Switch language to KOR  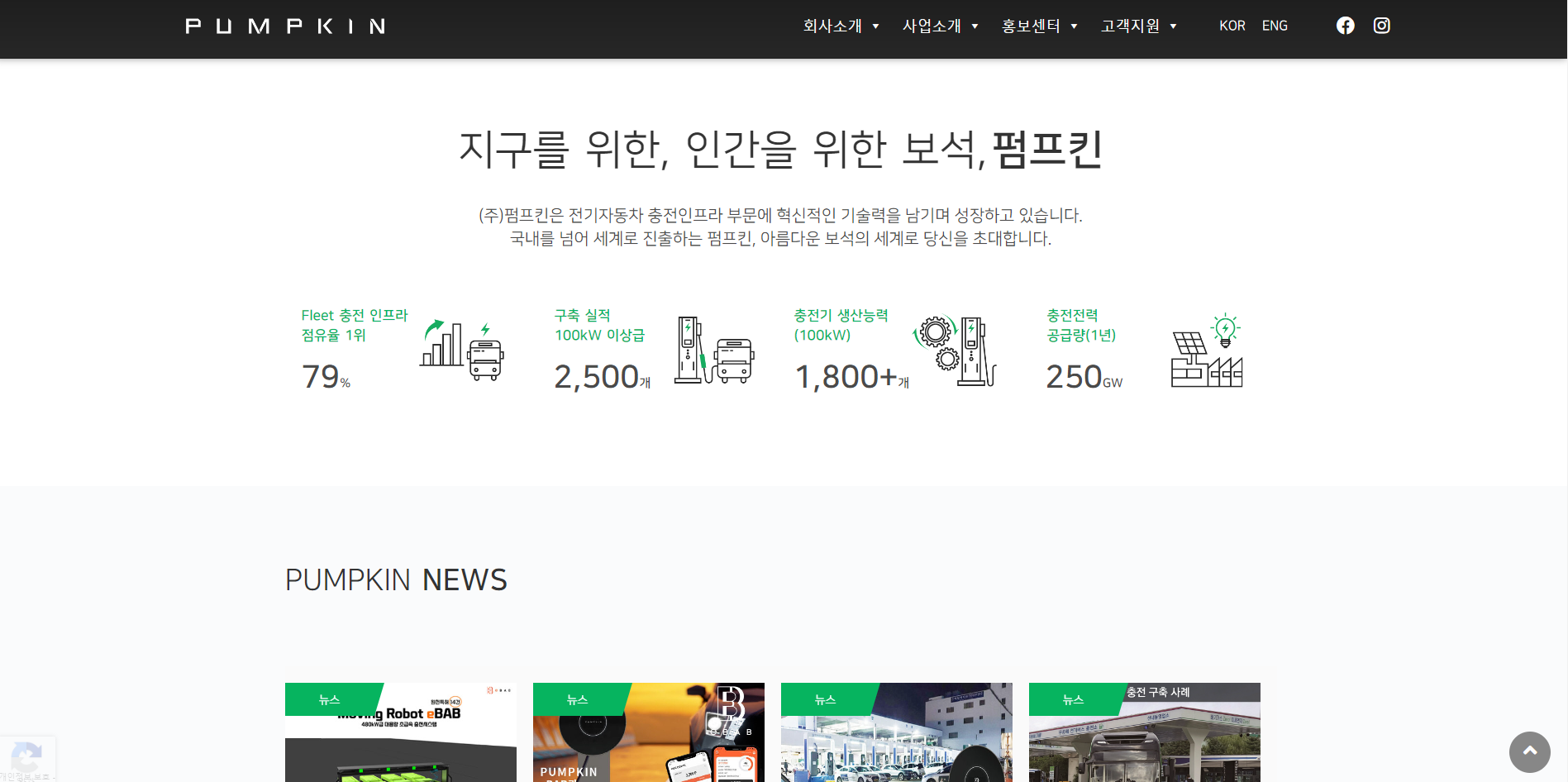[x=1232, y=26]
